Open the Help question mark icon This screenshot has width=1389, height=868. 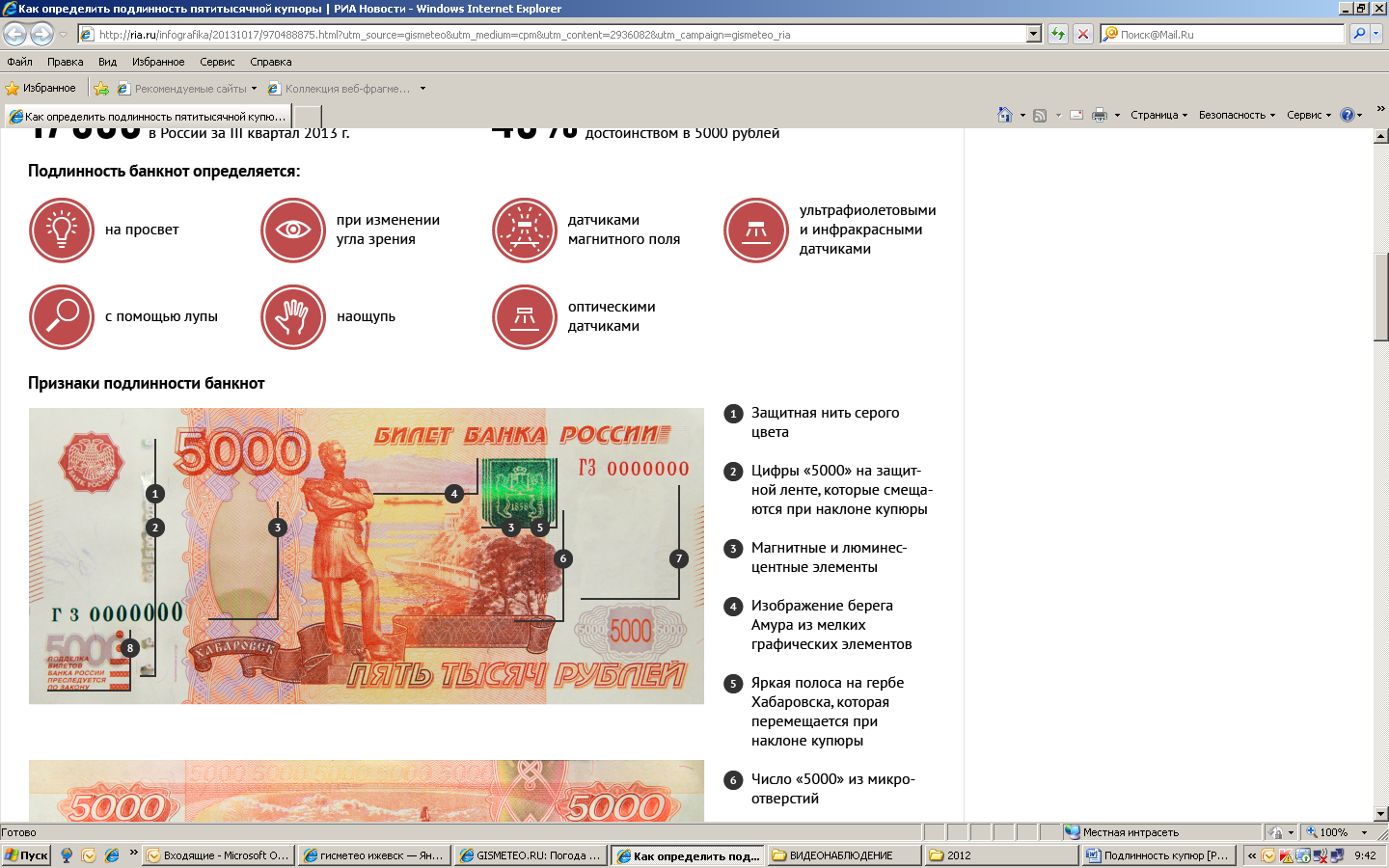[x=1348, y=115]
